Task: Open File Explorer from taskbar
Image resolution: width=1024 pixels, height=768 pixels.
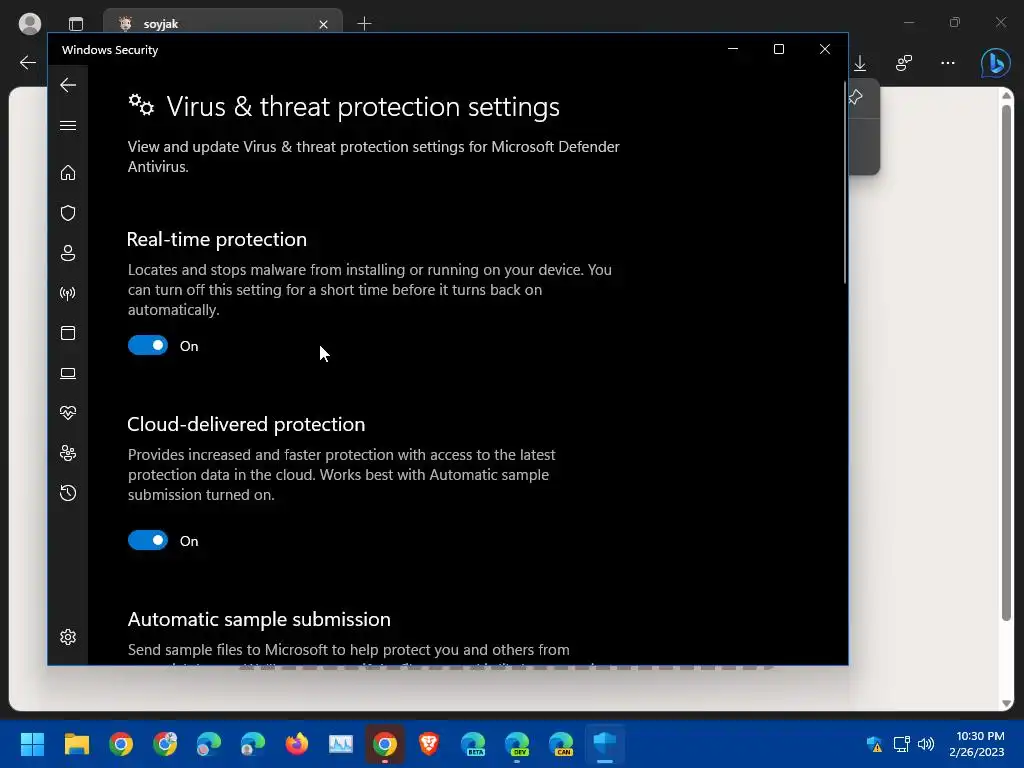Action: 76,744
